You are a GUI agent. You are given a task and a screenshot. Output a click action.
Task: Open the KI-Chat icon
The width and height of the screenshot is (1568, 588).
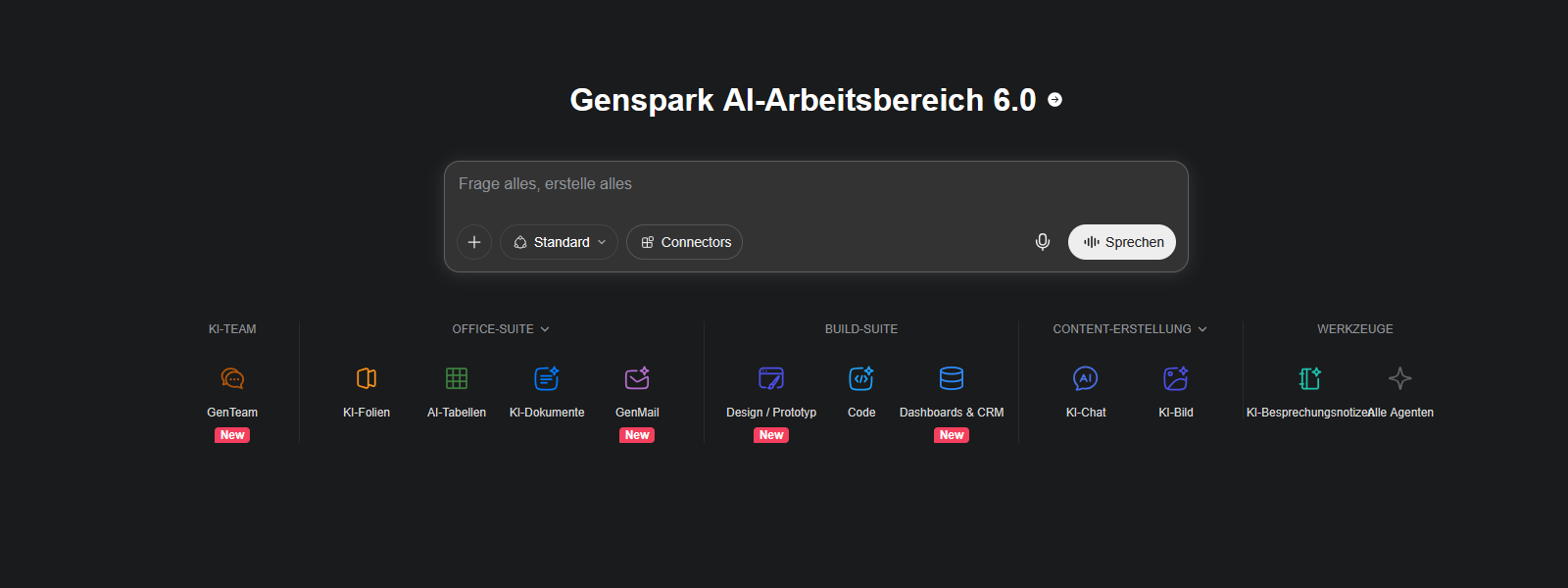1086,378
